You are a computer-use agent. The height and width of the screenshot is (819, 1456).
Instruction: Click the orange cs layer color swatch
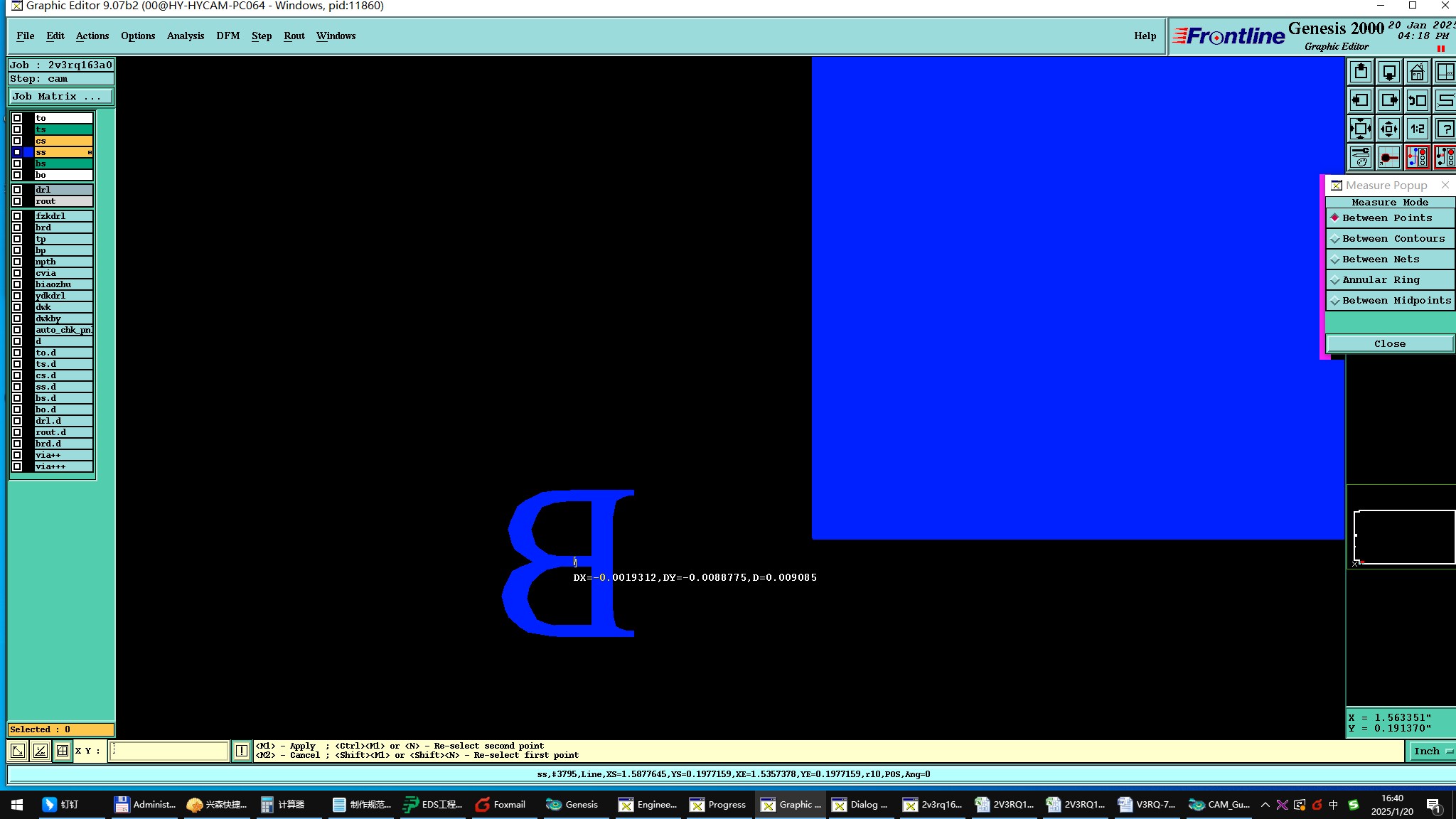coord(63,141)
